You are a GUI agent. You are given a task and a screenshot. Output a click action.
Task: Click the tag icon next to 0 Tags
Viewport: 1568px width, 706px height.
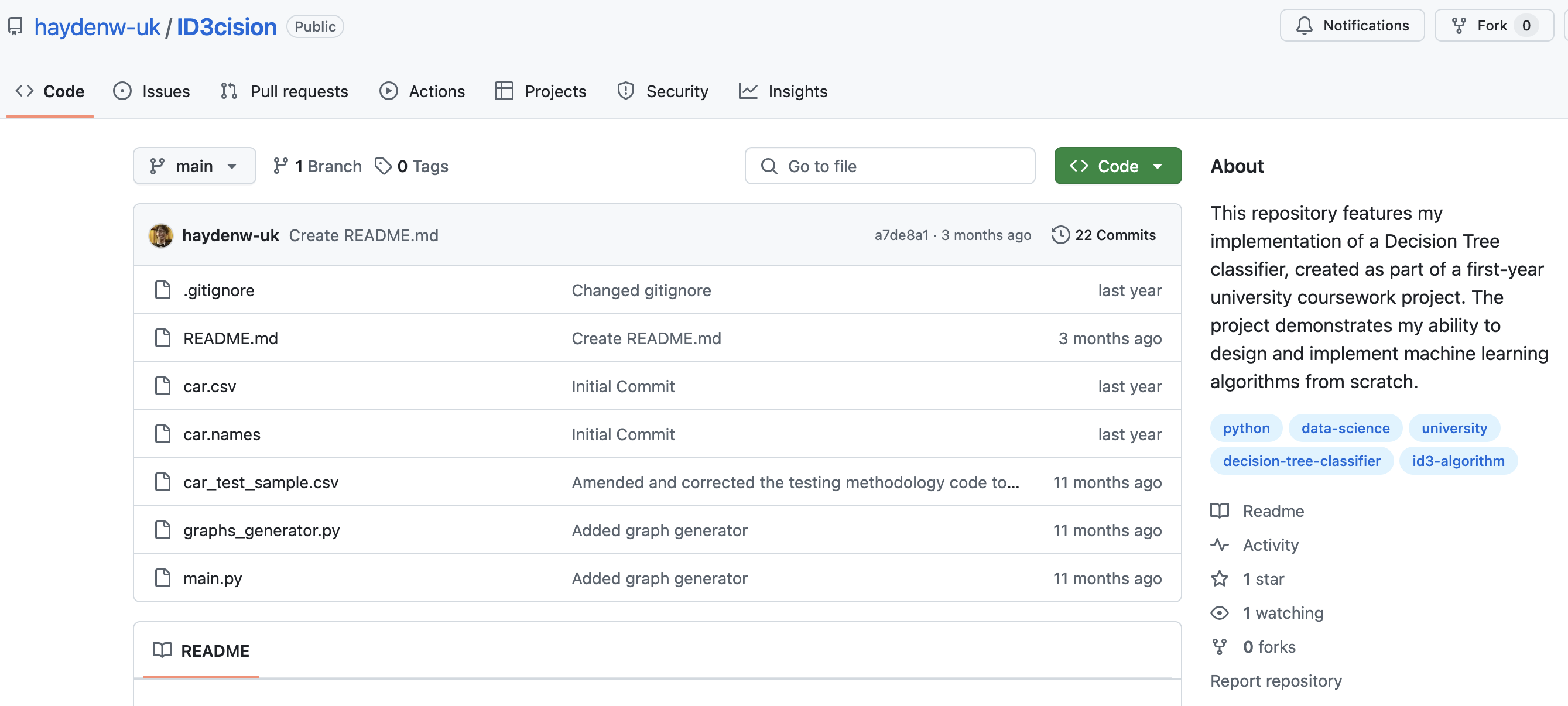coord(383,166)
